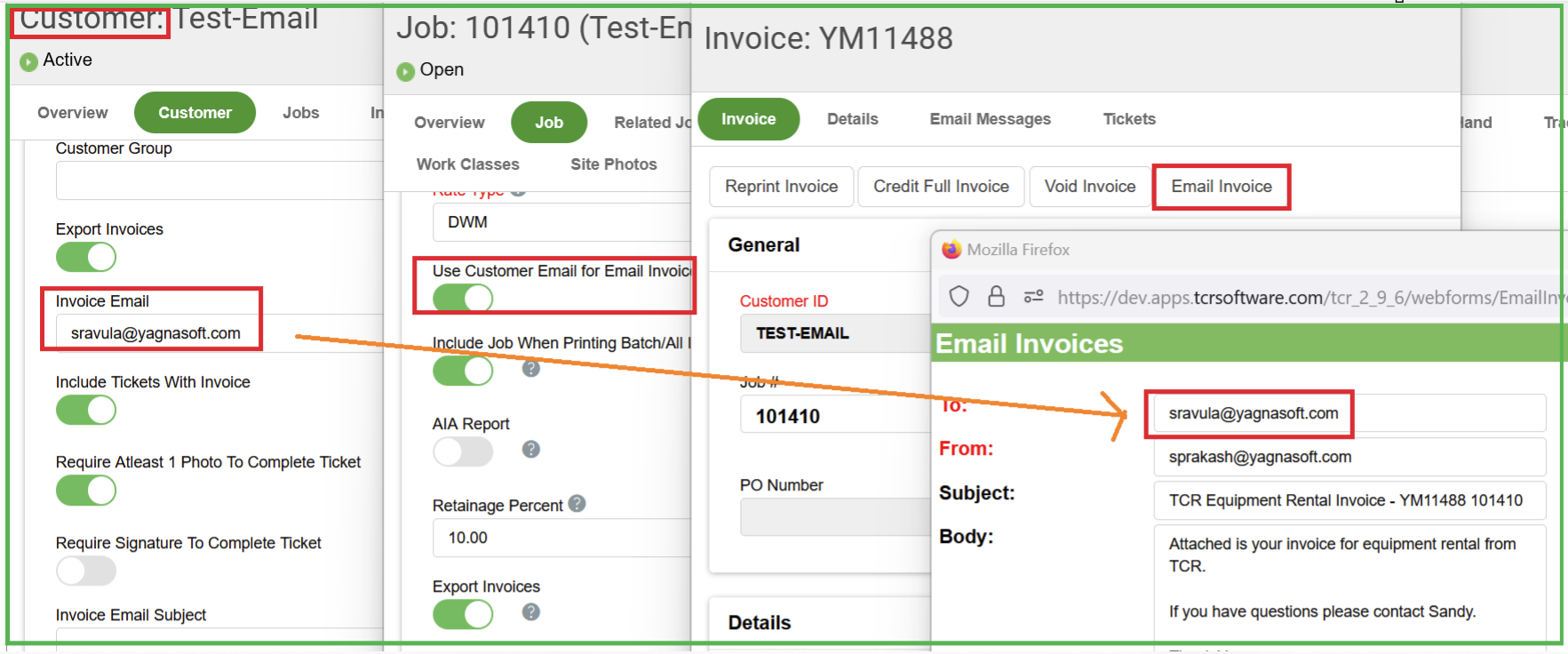Click the Subject field in Email Invoices

pyautogui.click(x=1349, y=500)
